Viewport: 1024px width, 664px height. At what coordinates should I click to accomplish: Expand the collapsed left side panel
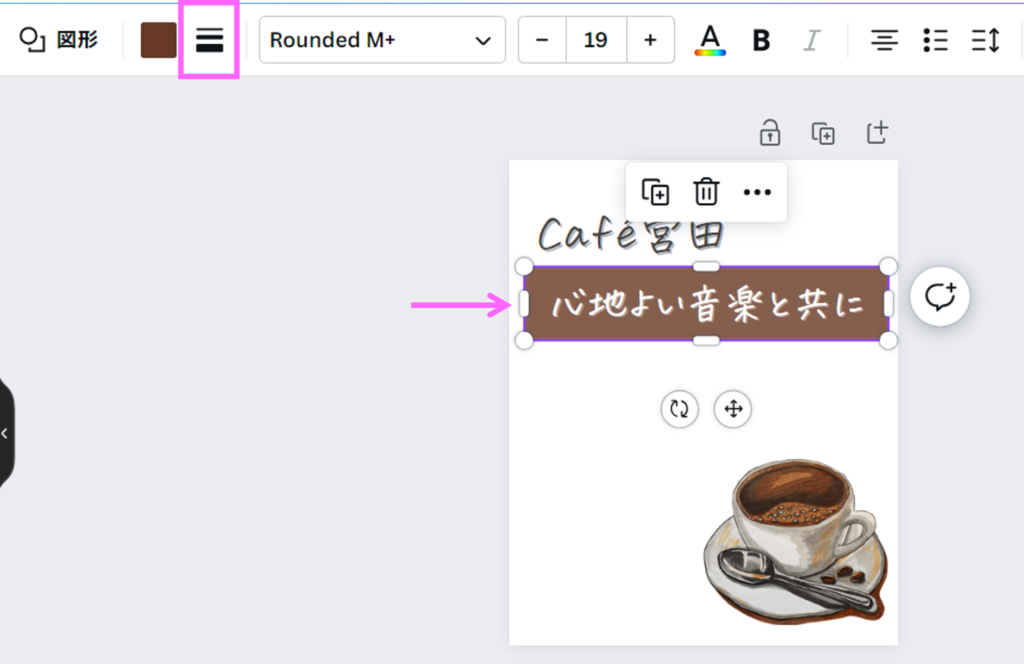[5, 433]
